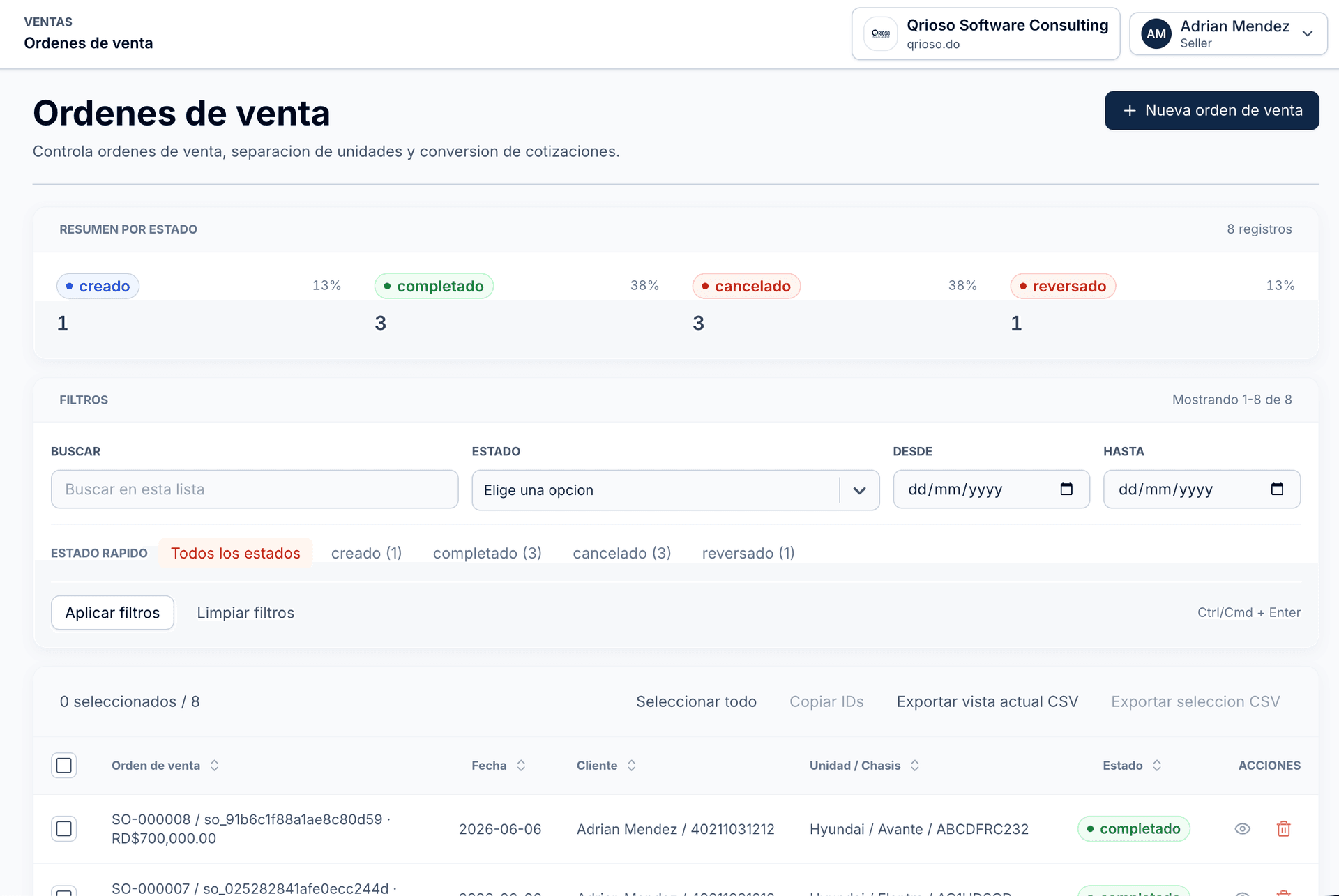
Task: Click the AM user avatar
Action: pyautogui.click(x=1156, y=33)
